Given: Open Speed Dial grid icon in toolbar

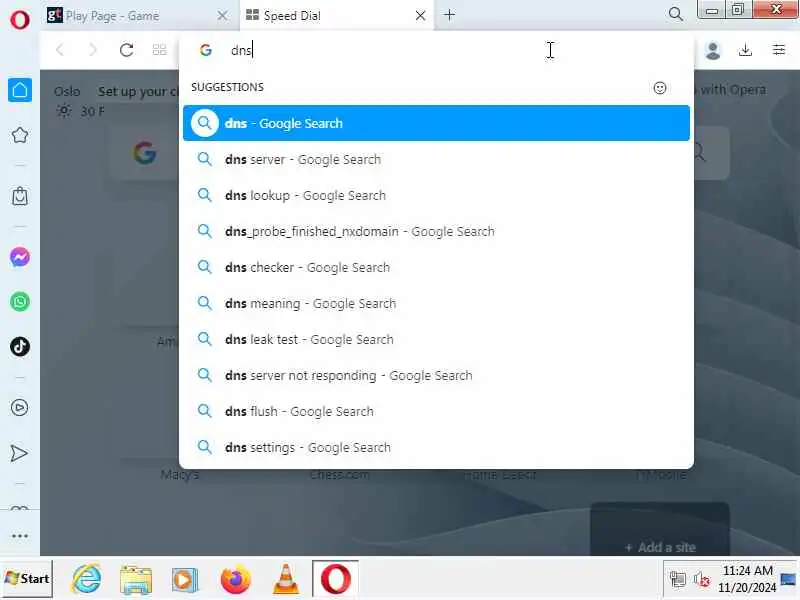Looking at the screenshot, I should (x=160, y=49).
